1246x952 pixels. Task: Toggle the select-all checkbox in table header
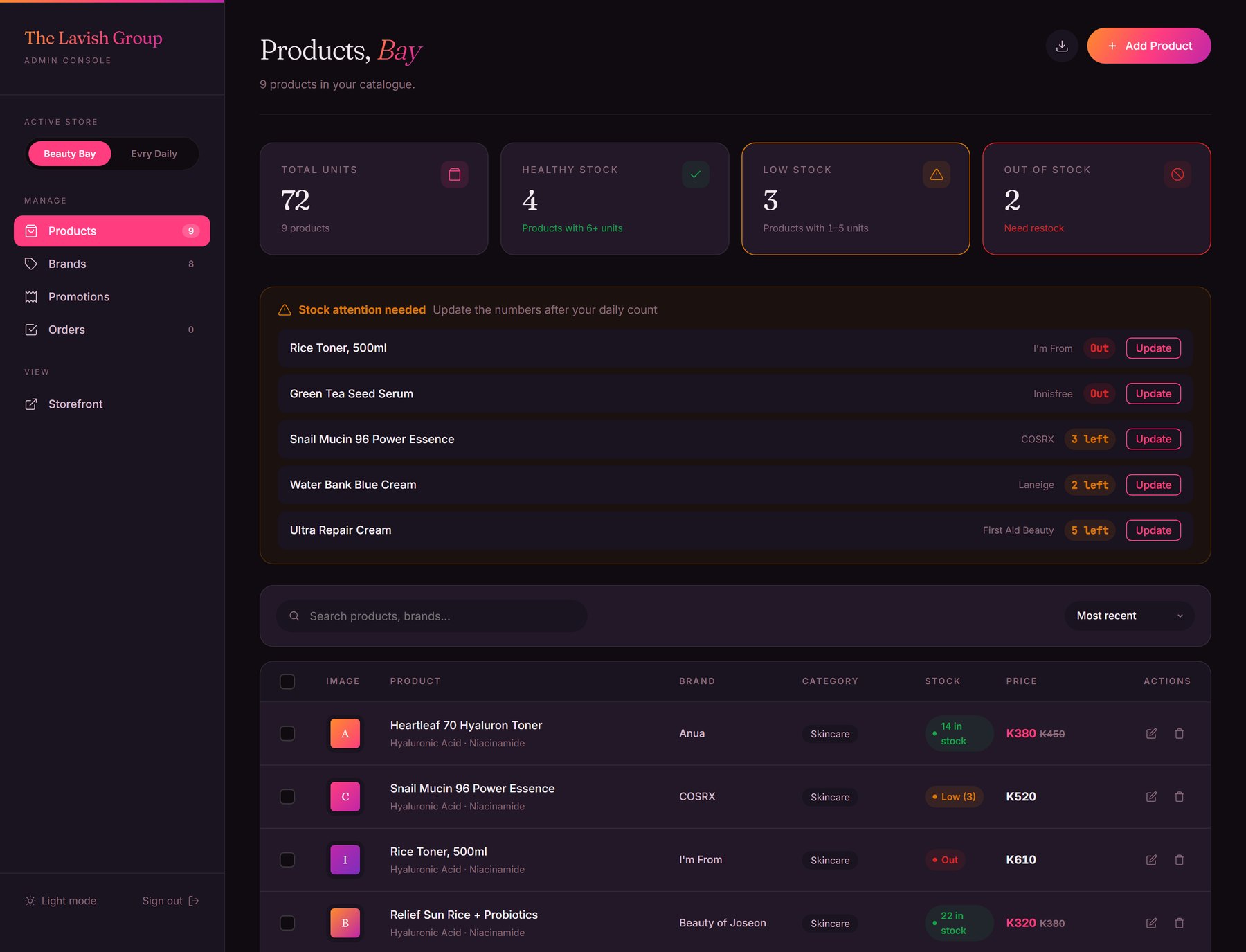pos(287,681)
